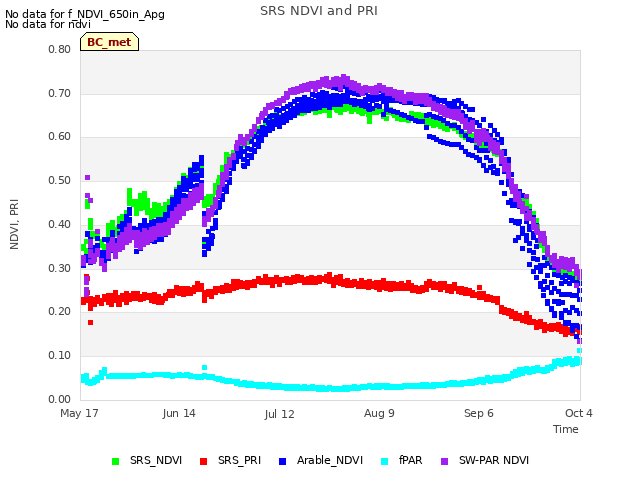Image resolution: width=640 pixels, height=480 pixels.
Task: Click the cyan fPAR legend swatch
Action: pos(384,461)
